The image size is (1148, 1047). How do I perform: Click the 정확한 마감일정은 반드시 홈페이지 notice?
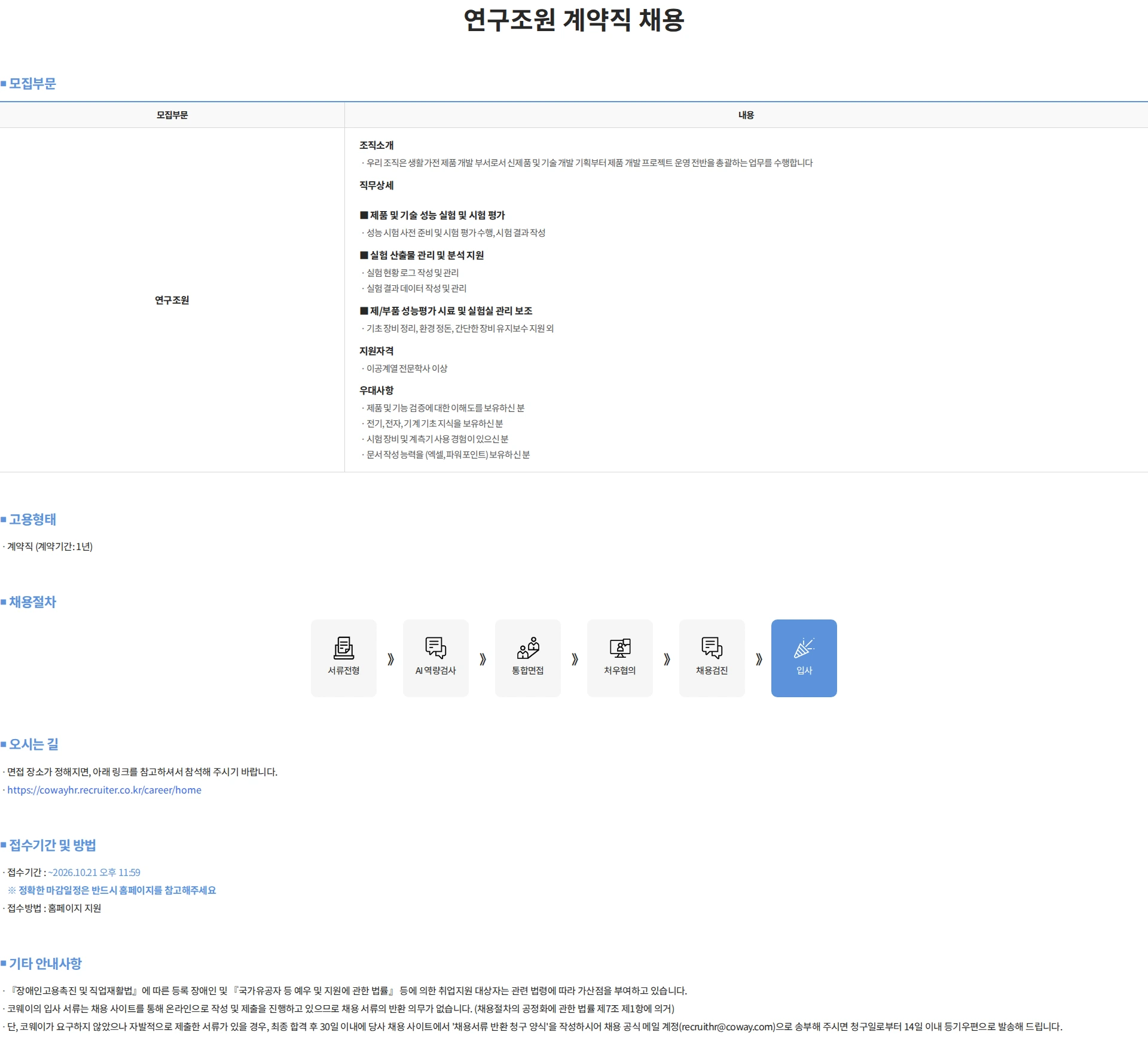pyautogui.click(x=112, y=890)
